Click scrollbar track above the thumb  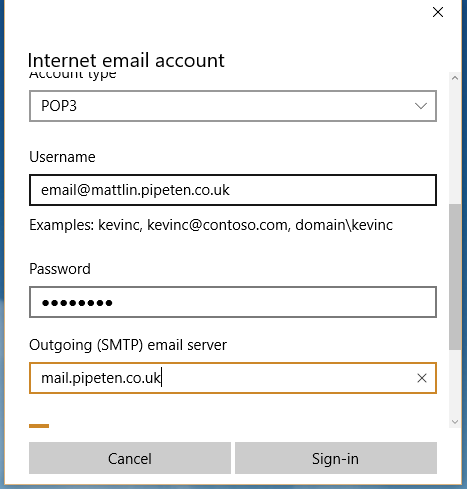pos(455,144)
